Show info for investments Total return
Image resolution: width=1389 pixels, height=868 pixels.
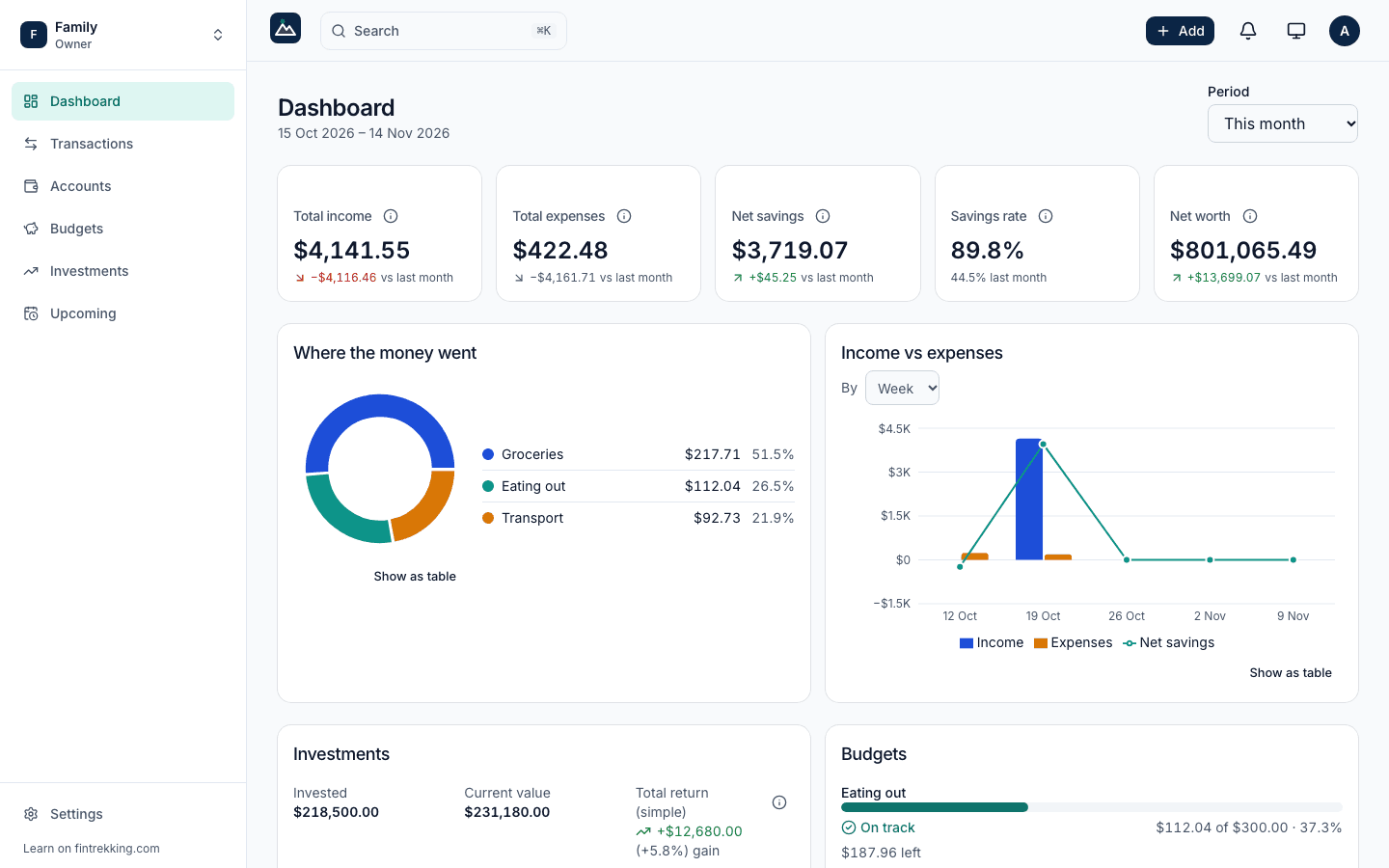tap(779, 802)
